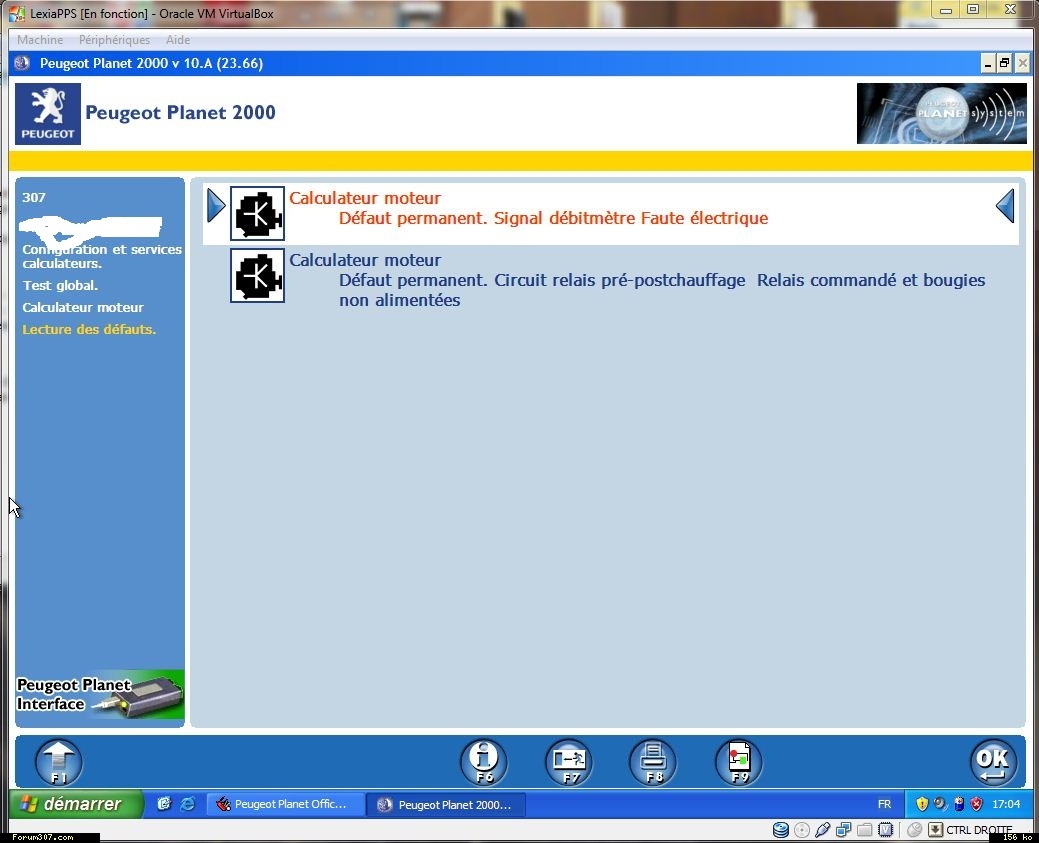Click engine icon beside pré-postchauffage relay fault

tap(257, 275)
